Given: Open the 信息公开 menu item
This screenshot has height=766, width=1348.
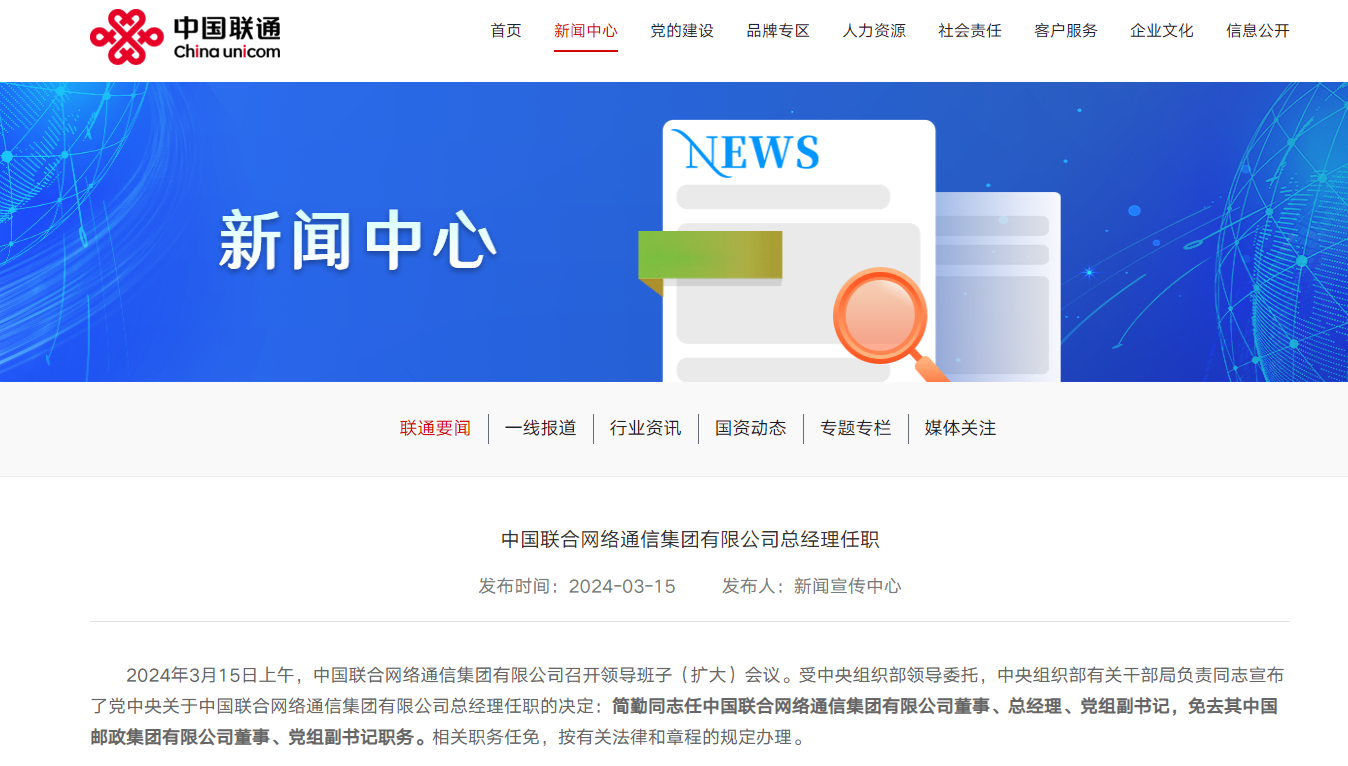Looking at the screenshot, I should click(1258, 31).
